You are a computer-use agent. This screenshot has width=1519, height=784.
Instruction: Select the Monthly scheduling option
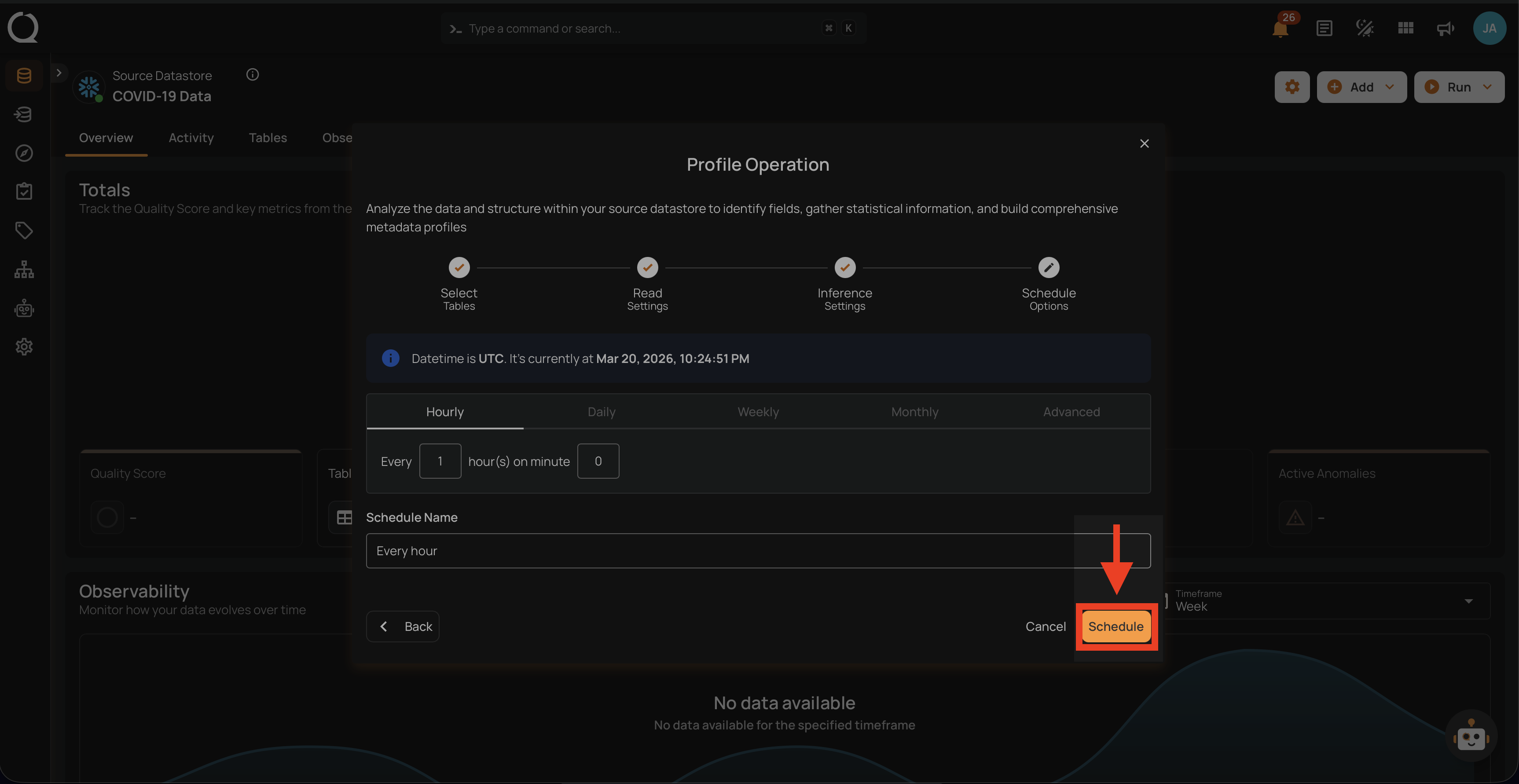pyautogui.click(x=914, y=411)
